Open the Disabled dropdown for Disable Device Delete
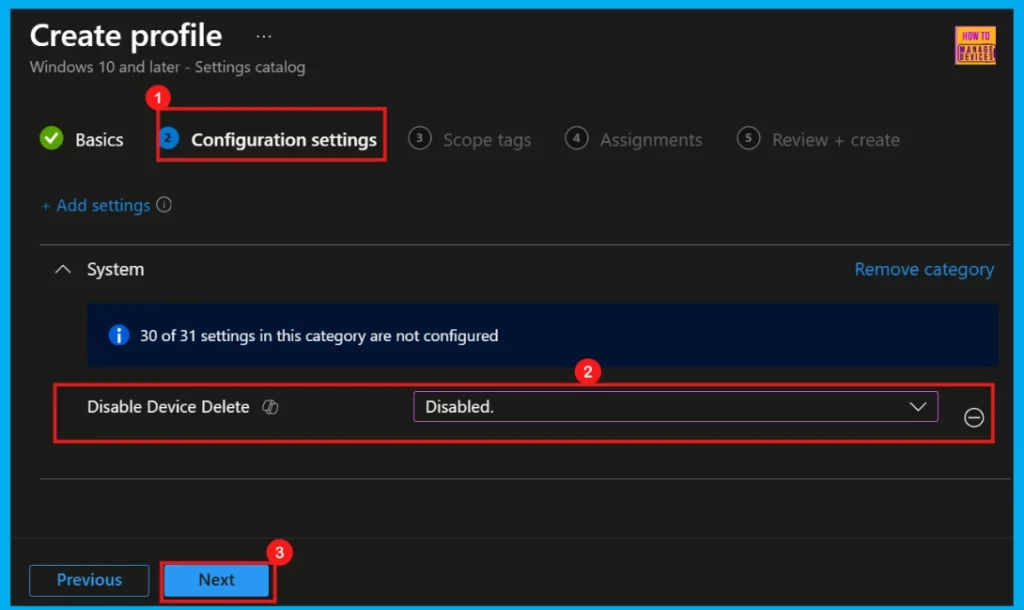1024x610 pixels. [x=675, y=406]
